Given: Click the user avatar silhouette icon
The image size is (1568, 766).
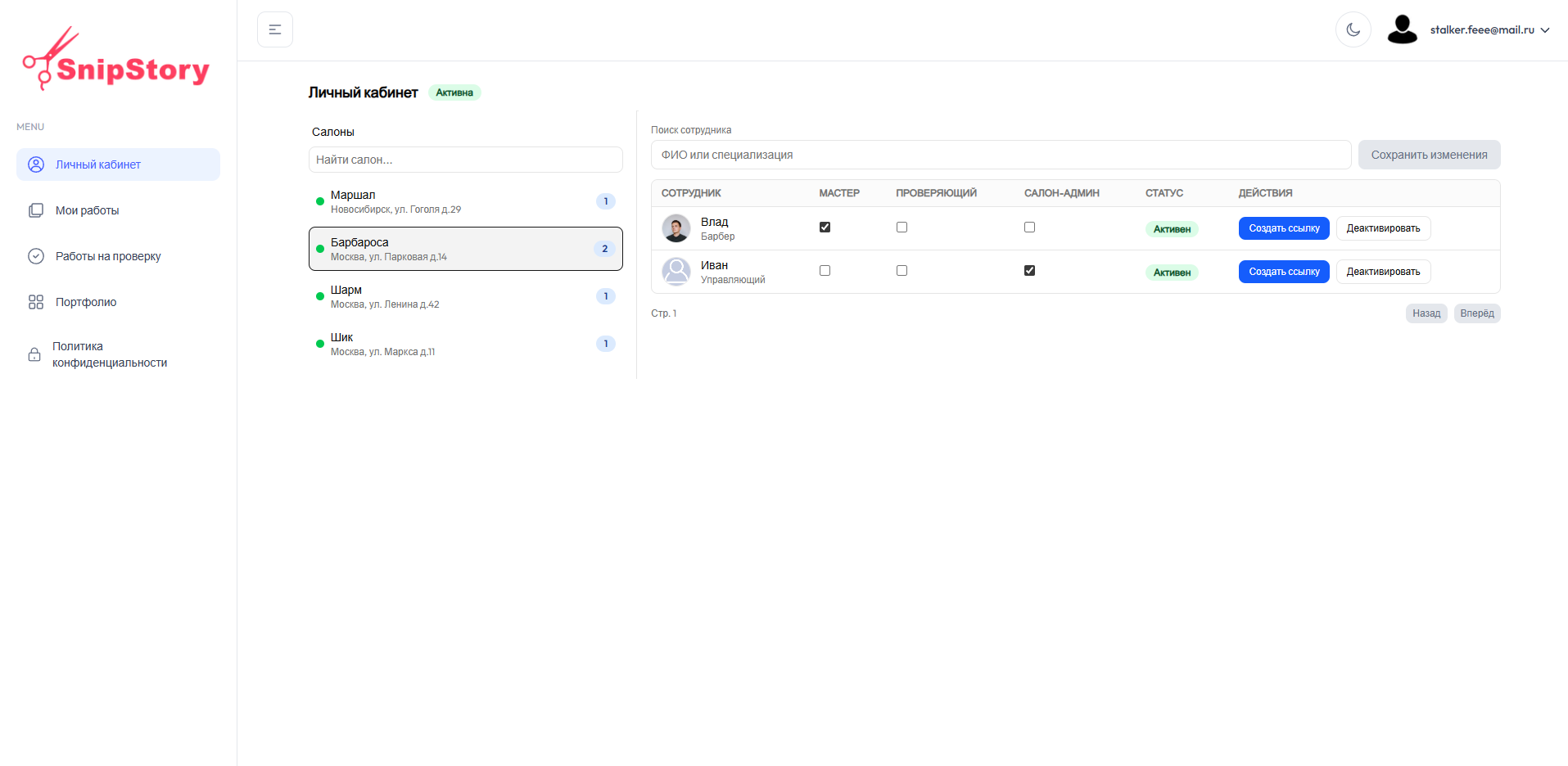Looking at the screenshot, I should click(1403, 29).
